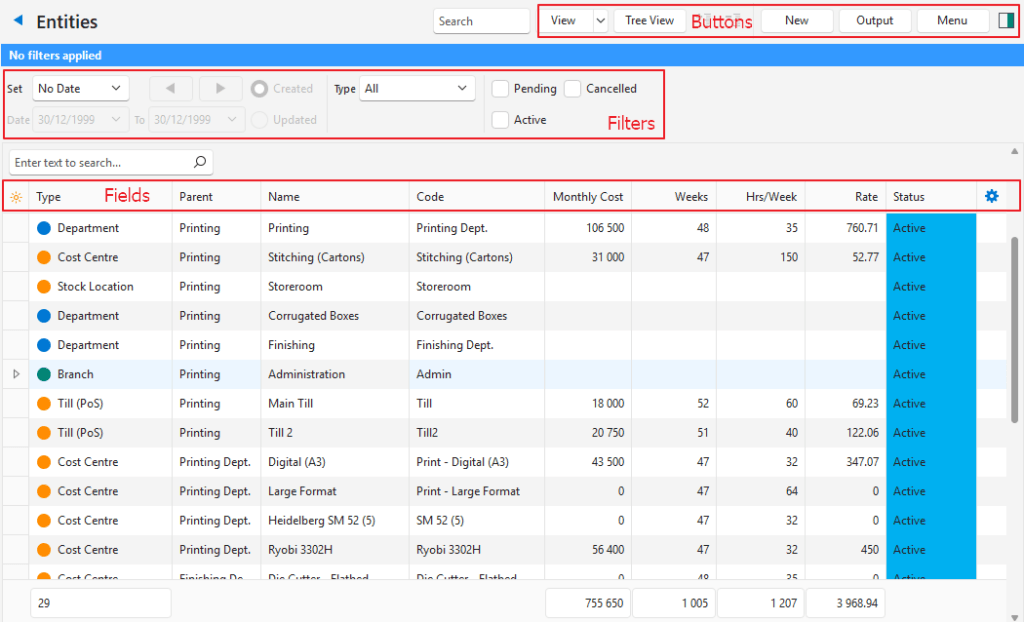This screenshot has width=1024, height=622.
Task: Click the Print - Large Format code cell
Action: click(x=477, y=491)
